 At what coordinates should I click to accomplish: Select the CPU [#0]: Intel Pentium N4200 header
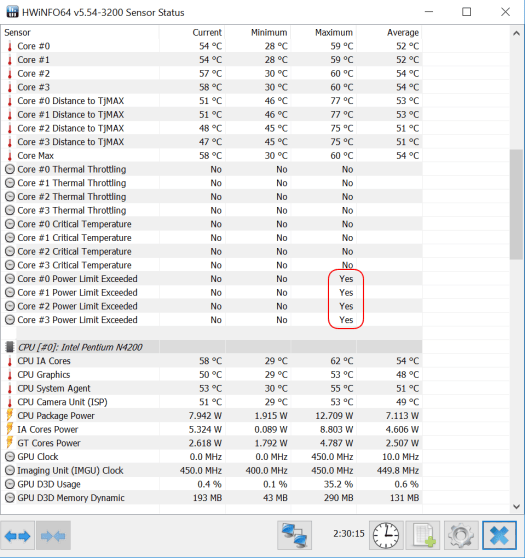80,347
